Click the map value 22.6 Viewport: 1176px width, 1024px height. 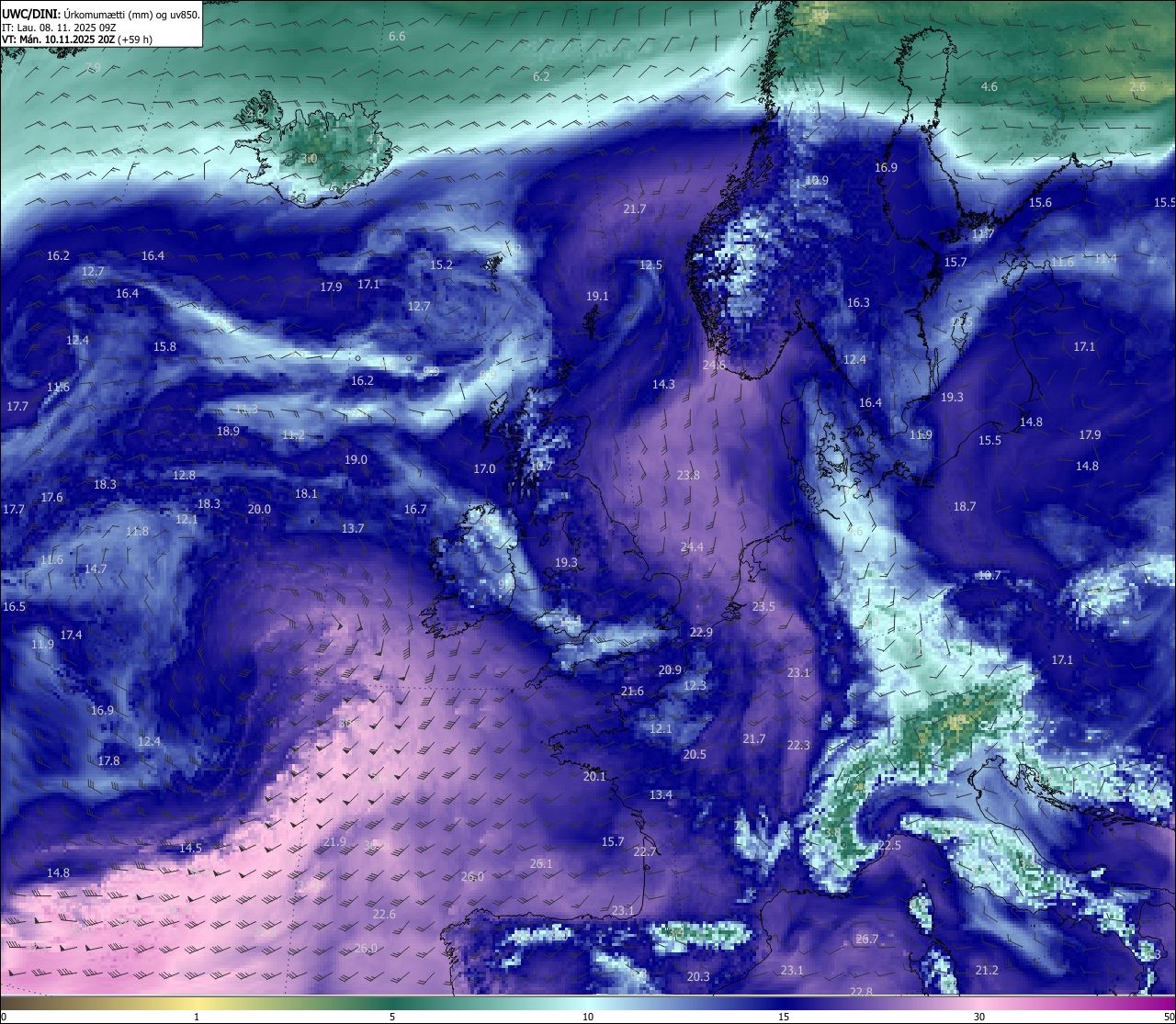(384, 915)
